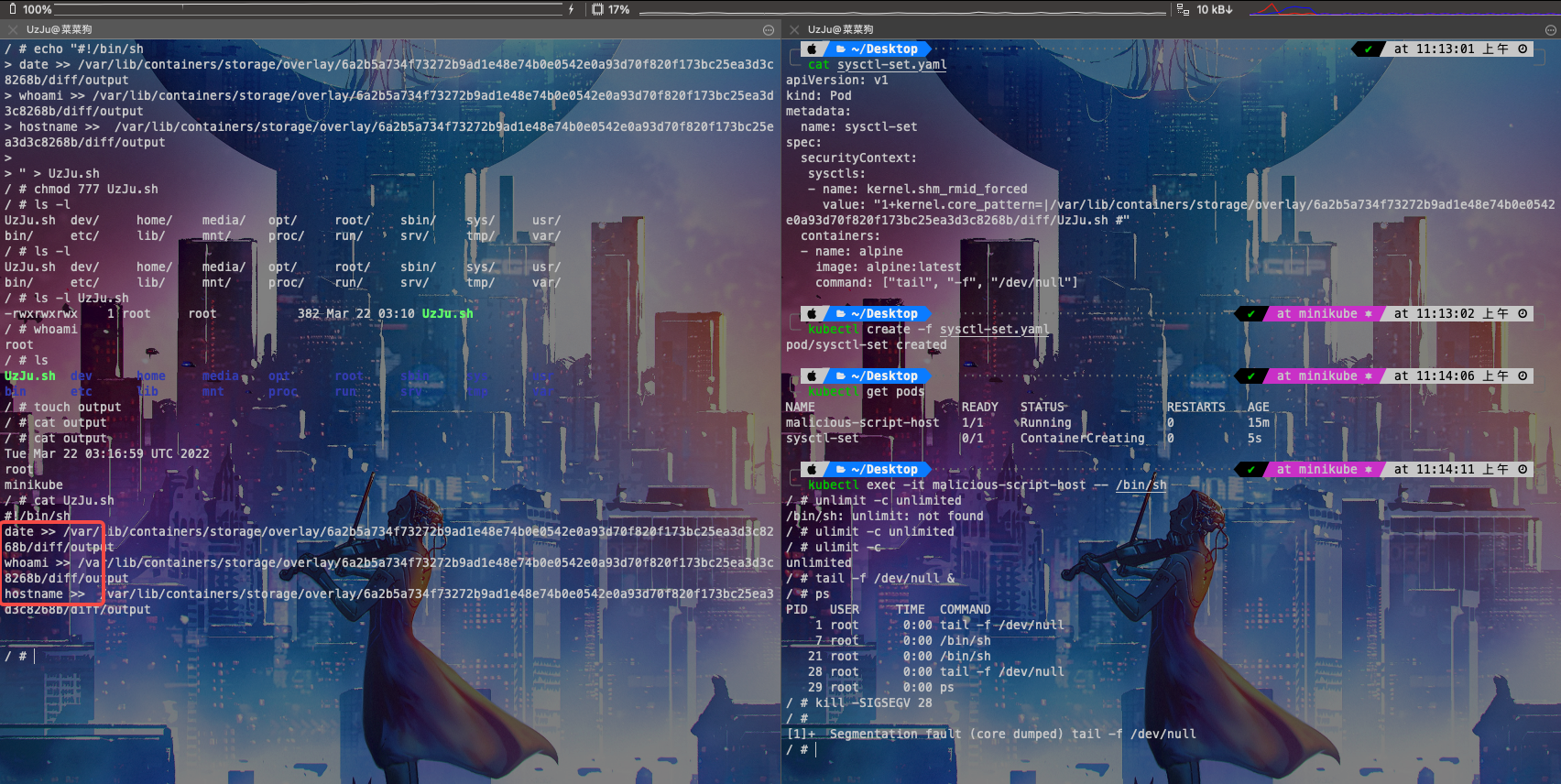Click the 'minikube' hostname output in left pane
Image resolution: width=1561 pixels, height=784 pixels.
(34, 485)
